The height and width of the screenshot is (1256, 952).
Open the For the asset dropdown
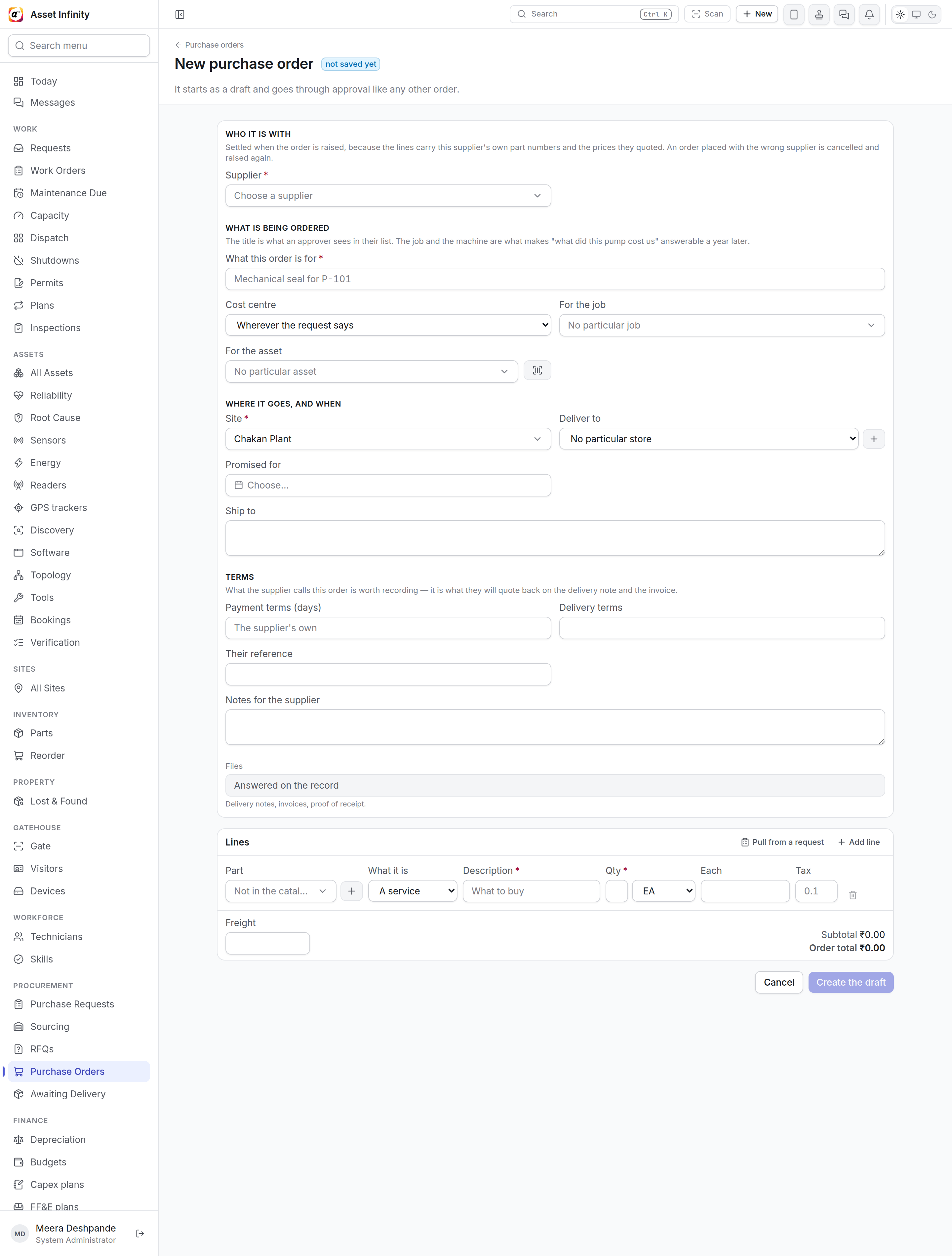coord(372,372)
